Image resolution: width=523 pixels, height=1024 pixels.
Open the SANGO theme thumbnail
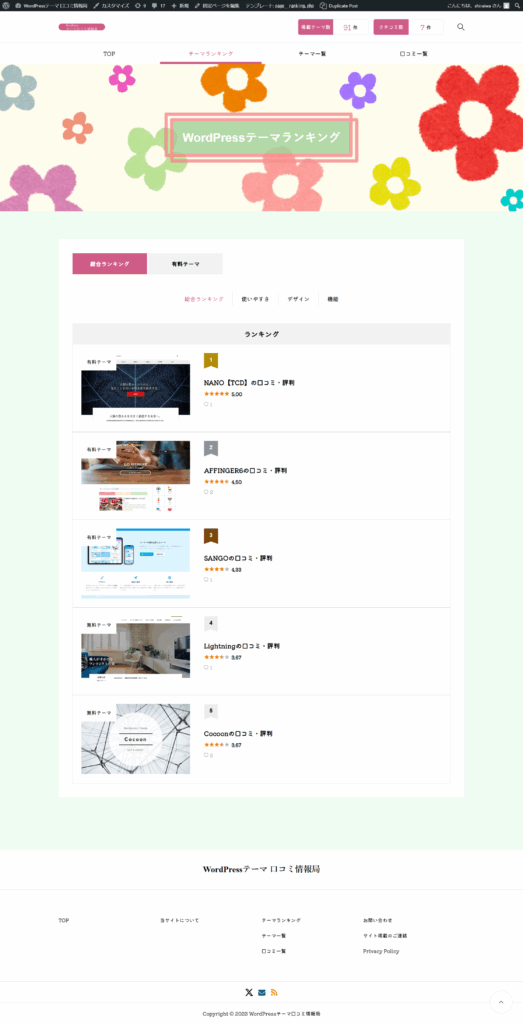coord(136,564)
